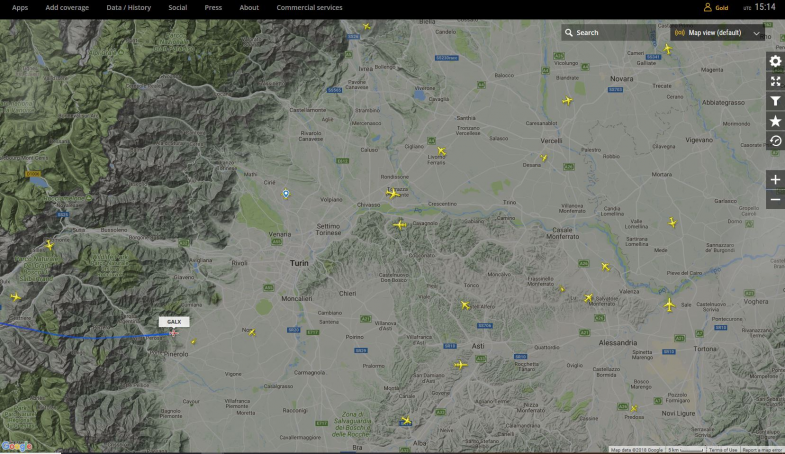Click Terms of Use link
The image size is (785, 454).
pos(723,450)
